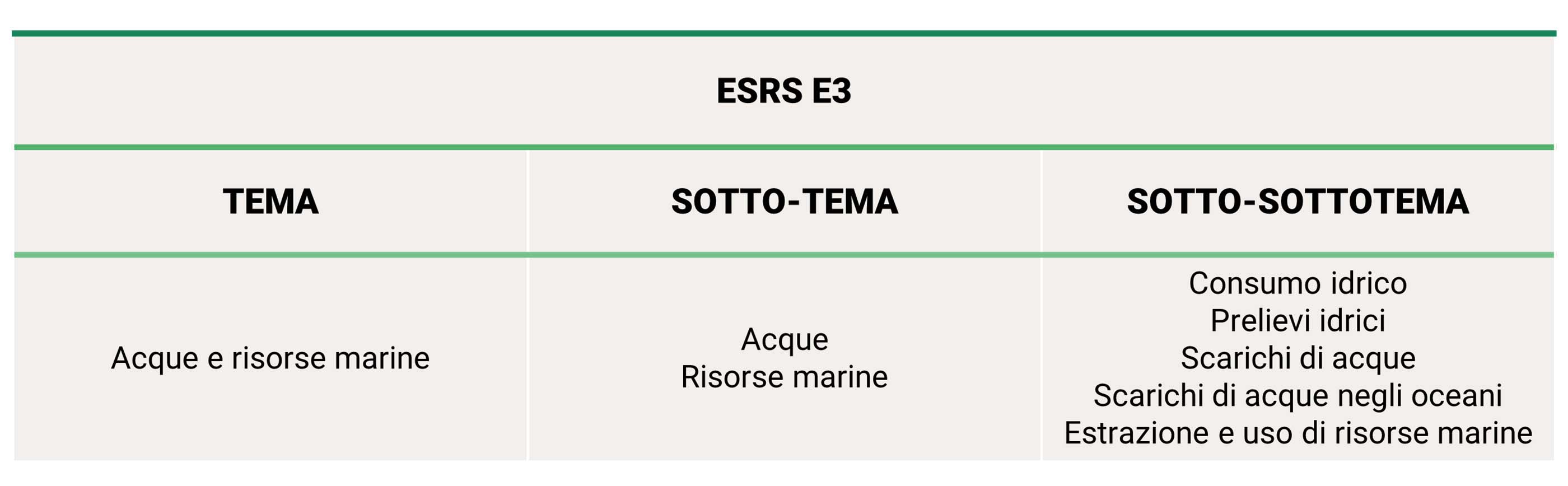Screen dimensions: 1568x486
Task: Click the 'Acque e risorse marine' cell text
Action: coord(270,358)
